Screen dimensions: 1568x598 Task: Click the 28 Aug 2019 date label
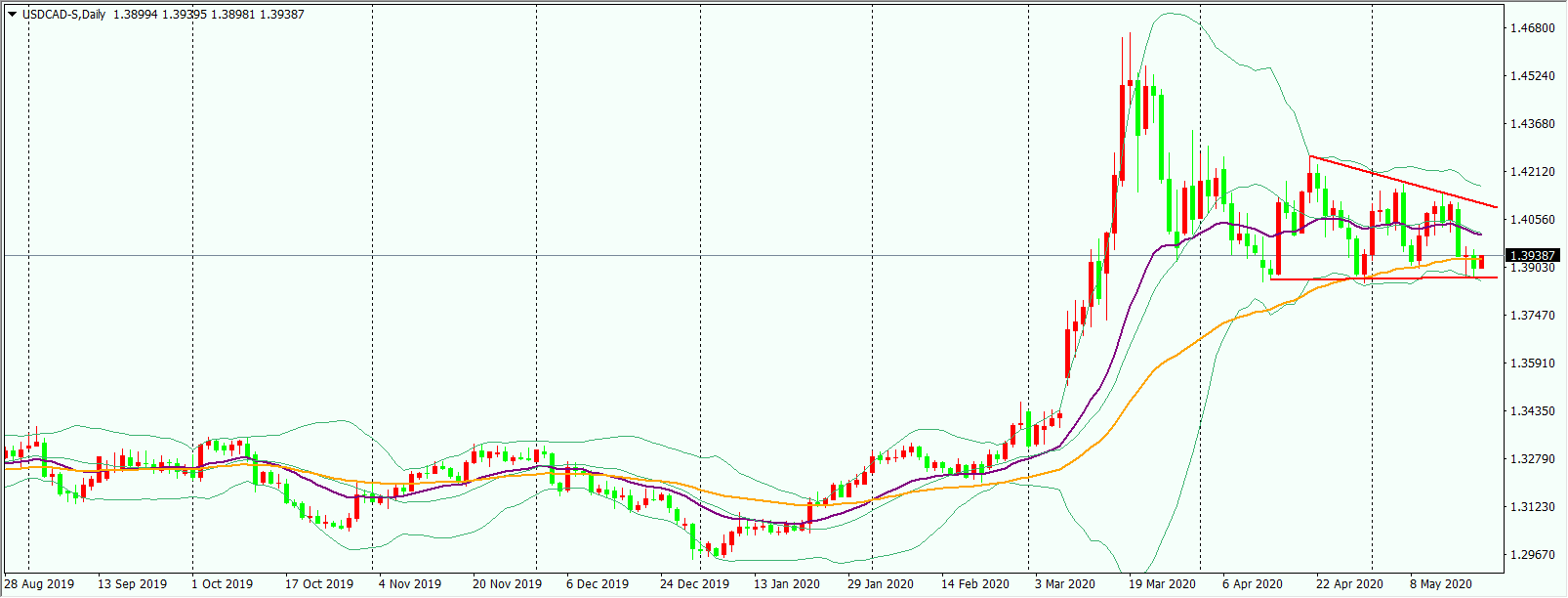click(x=39, y=584)
